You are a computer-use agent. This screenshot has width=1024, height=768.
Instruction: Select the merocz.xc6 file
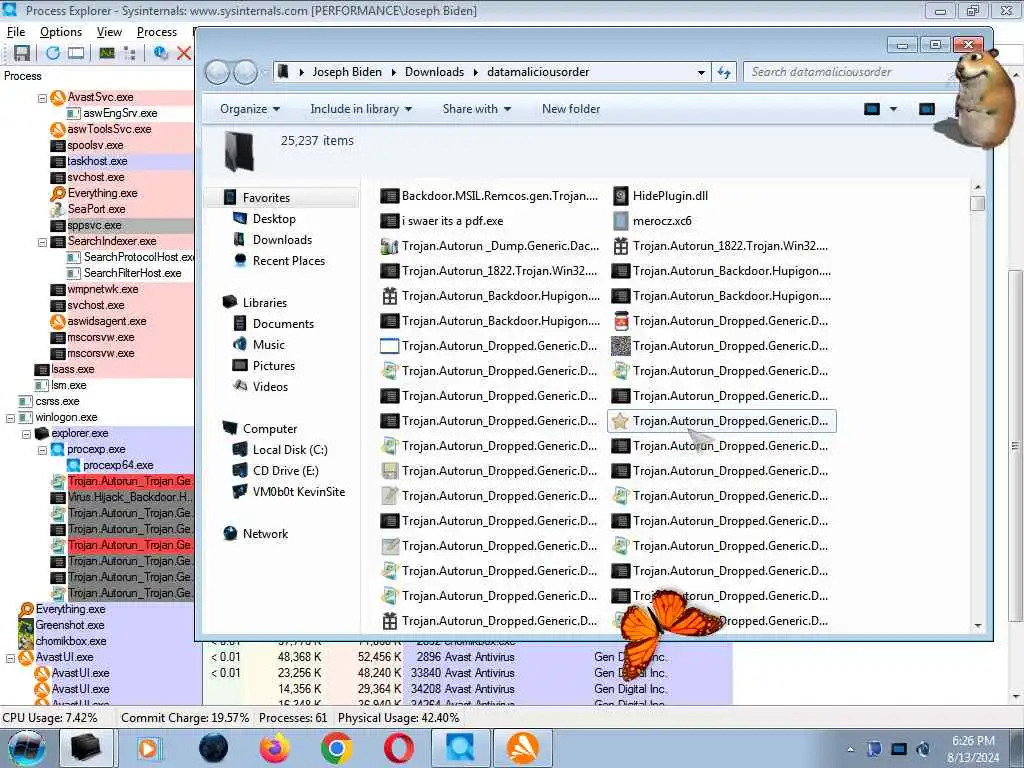tap(653, 221)
